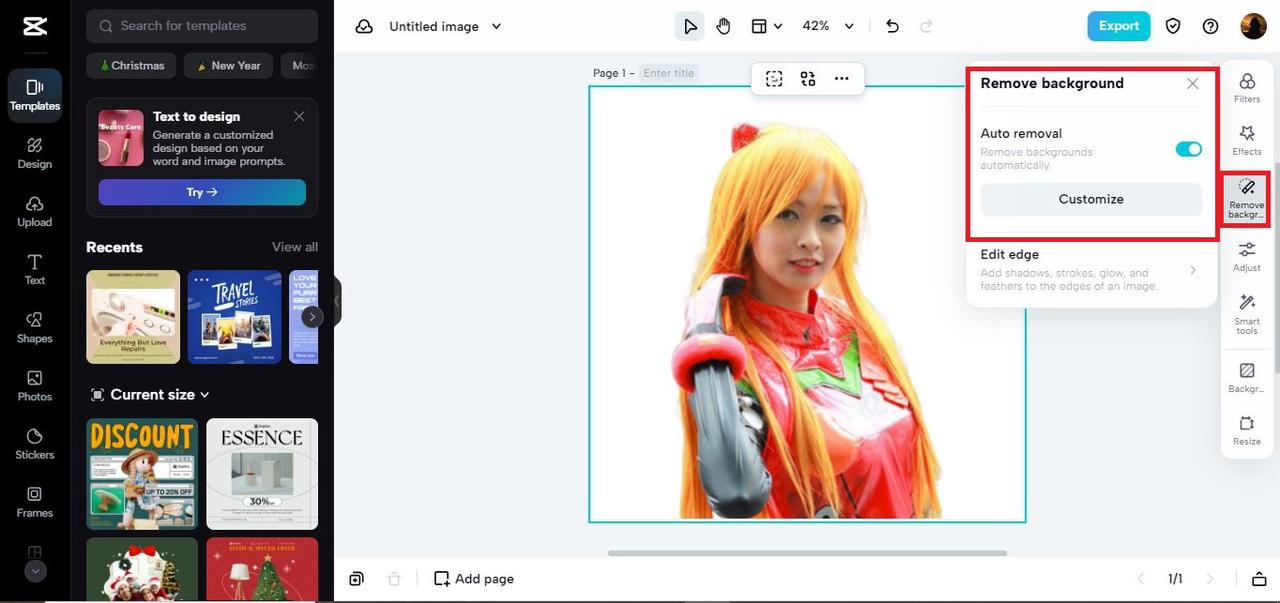The height and width of the screenshot is (603, 1280).
Task: Collapse the left templates panel
Action: 337,301
